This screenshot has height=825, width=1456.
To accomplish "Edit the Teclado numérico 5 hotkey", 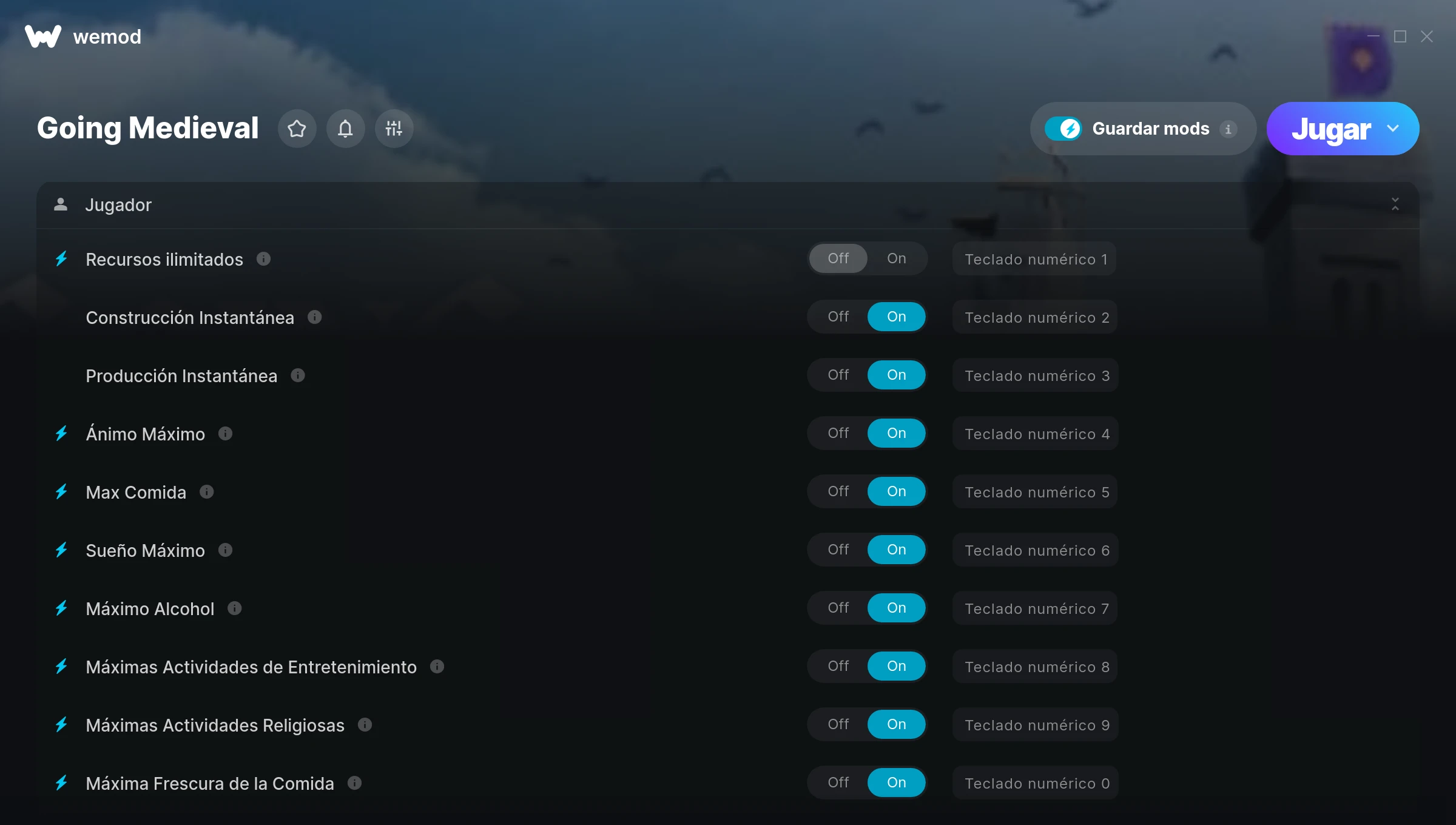I will tap(1035, 492).
